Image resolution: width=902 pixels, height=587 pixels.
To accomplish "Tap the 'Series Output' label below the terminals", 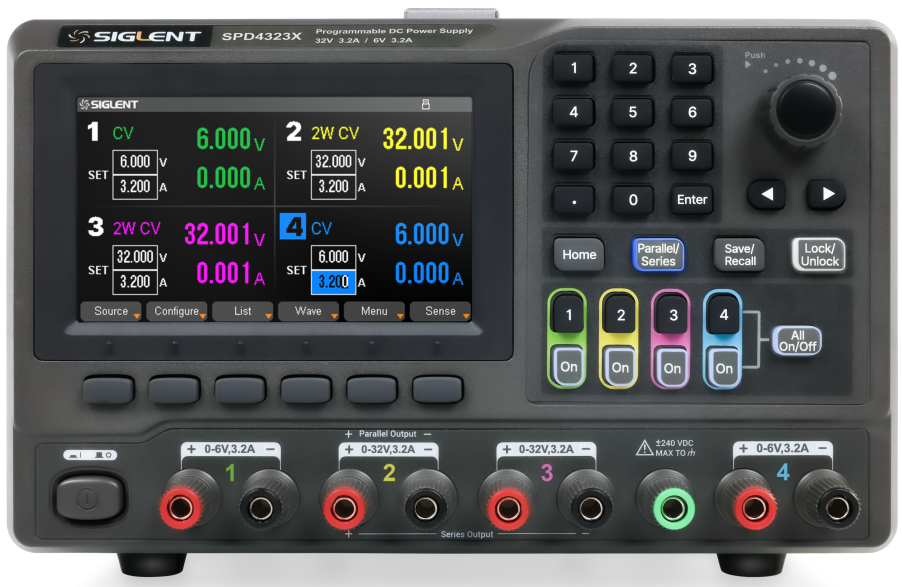I will [x=467, y=534].
